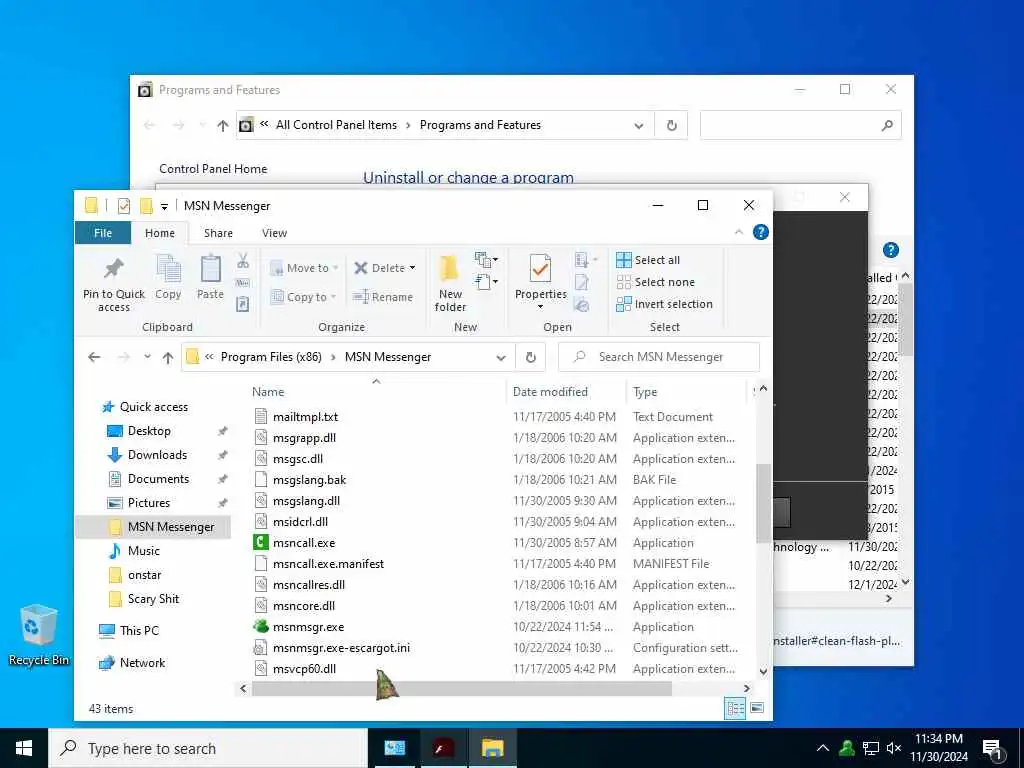Click the Notifications action center icon
1024x768 pixels.
tap(993, 748)
